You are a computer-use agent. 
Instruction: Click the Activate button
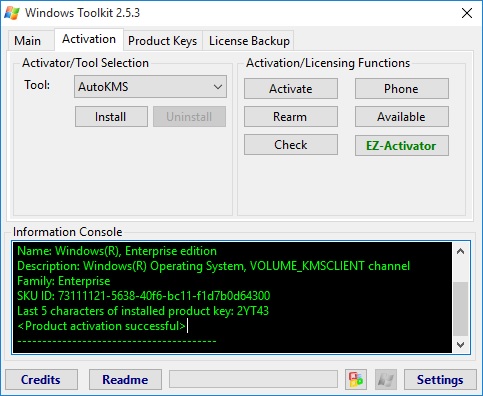(x=291, y=89)
